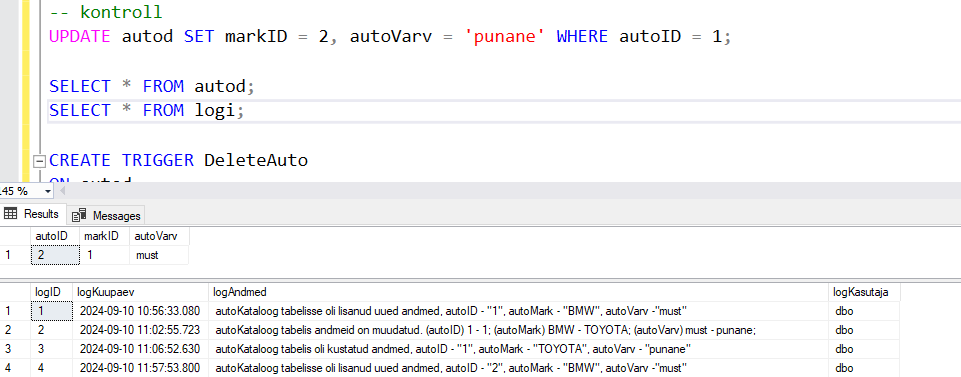Click date cell 2024-09-10 10:56:33.080
The width and height of the screenshot is (961, 377).
click(140, 311)
